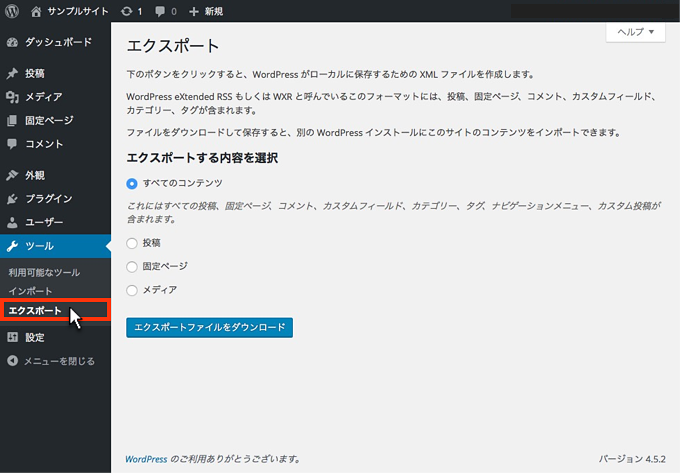Open 設定 sidebar menu label
680x473 pixels.
pos(35,337)
